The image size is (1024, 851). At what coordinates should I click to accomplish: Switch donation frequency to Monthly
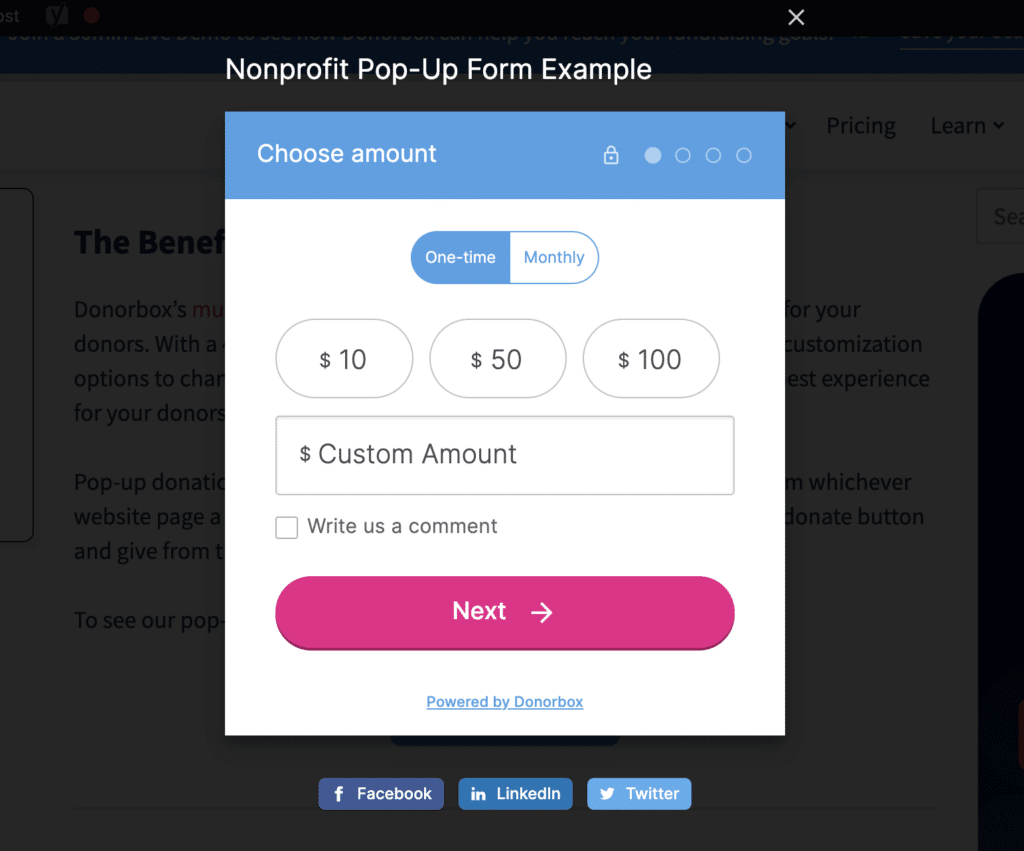click(x=554, y=257)
